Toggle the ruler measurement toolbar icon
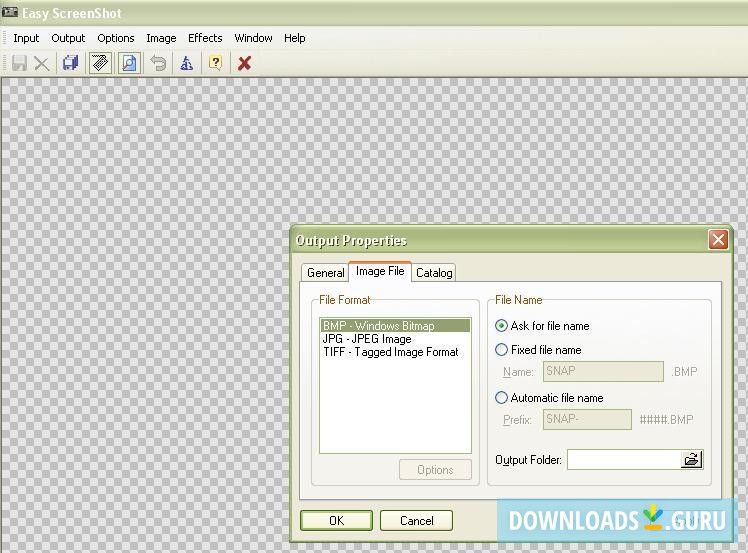Image resolution: width=748 pixels, height=553 pixels. 100,63
